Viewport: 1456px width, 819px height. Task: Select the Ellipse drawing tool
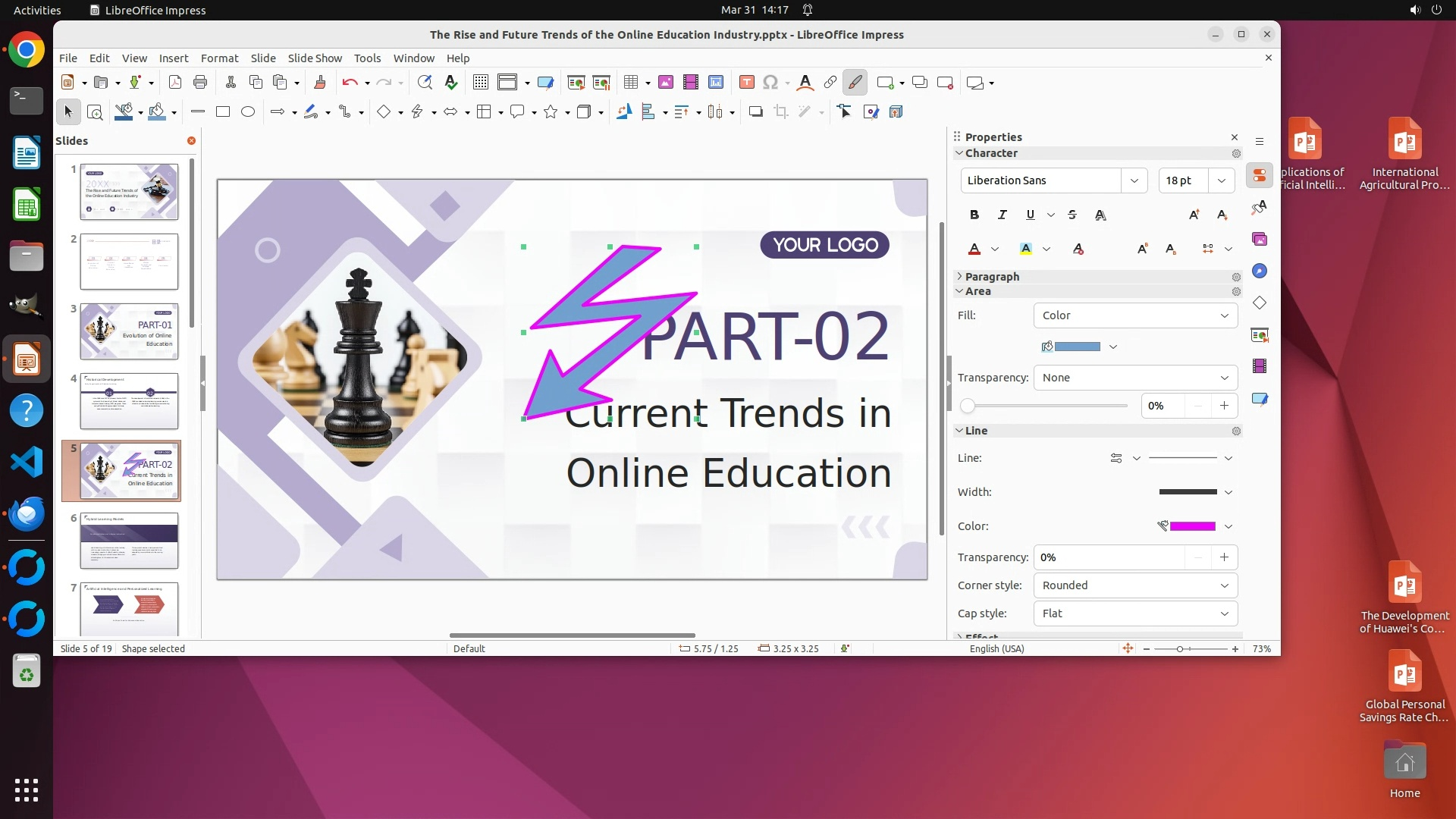click(248, 112)
